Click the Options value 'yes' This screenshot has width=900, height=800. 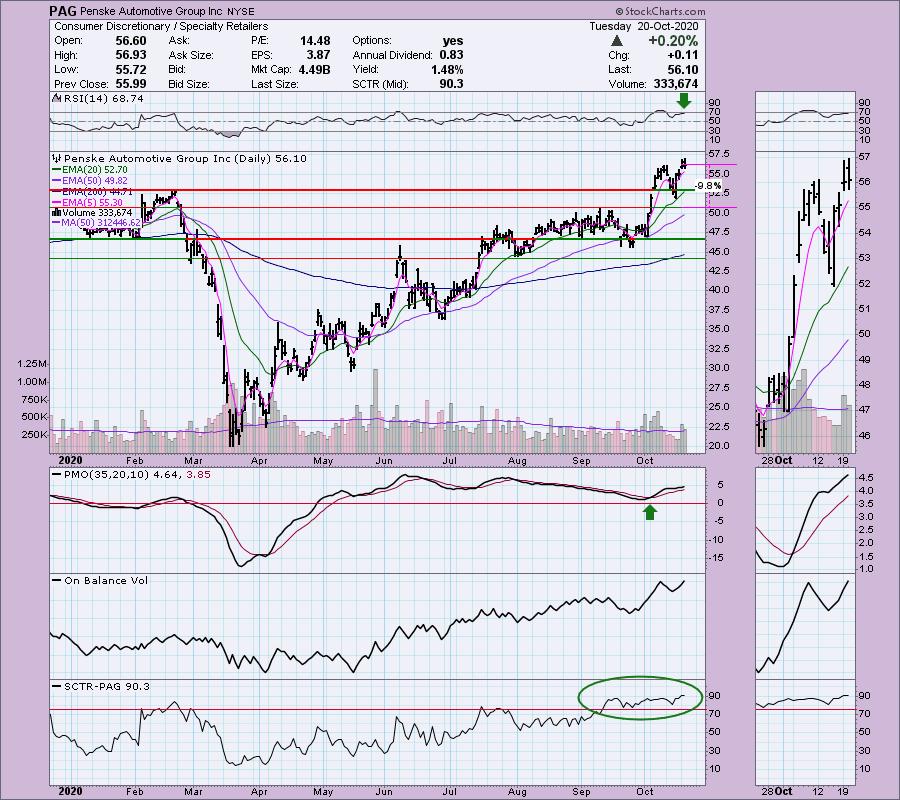pos(453,41)
